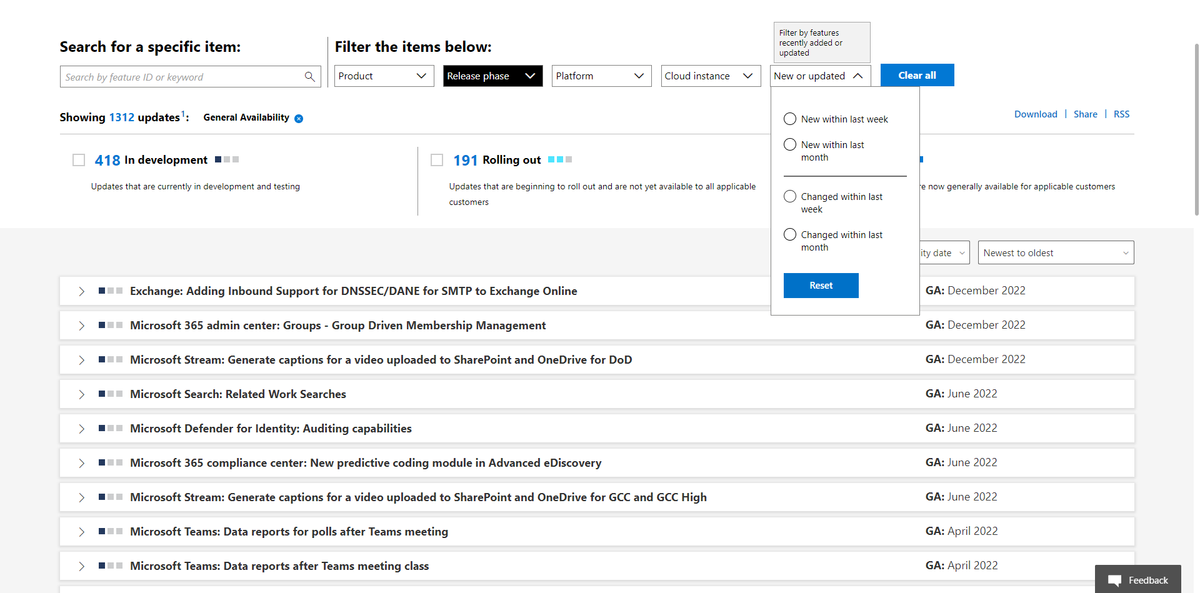Image resolution: width=1200 pixels, height=593 pixels.
Task: Open the Platform filter dropdown
Action: pos(602,76)
